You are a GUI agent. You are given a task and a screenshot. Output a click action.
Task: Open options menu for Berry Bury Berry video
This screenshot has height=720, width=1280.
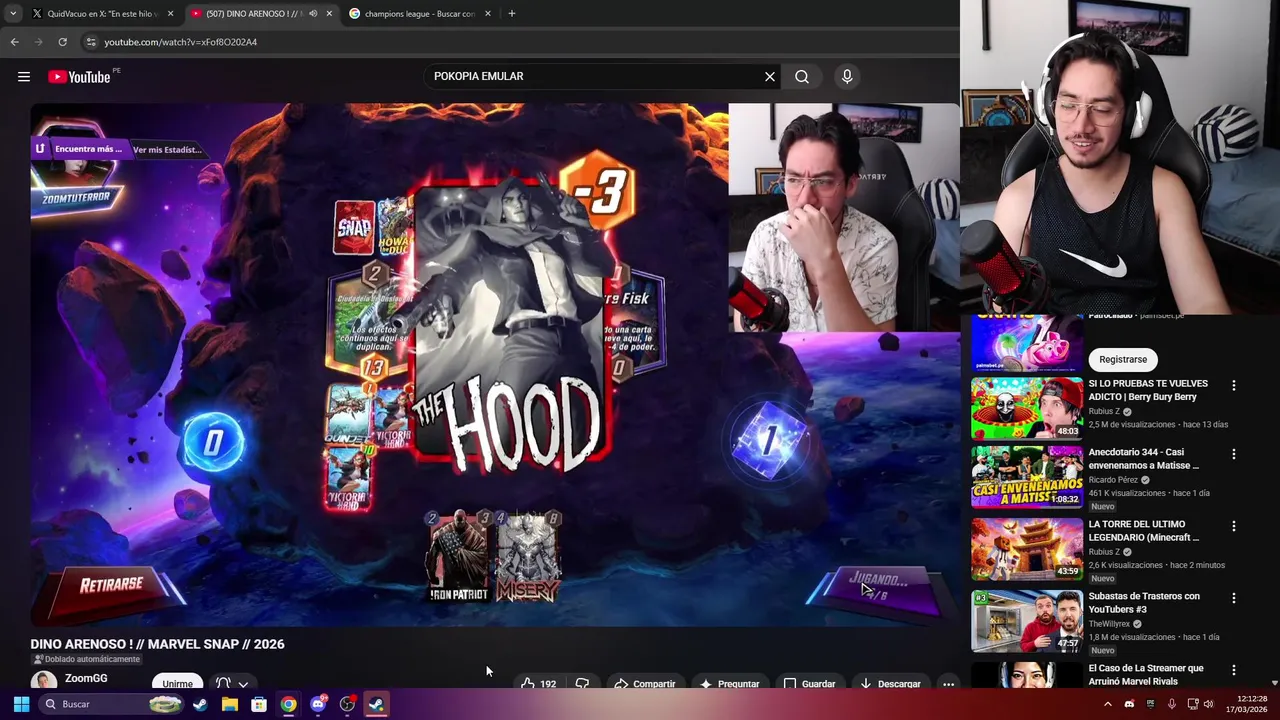click(1233, 386)
